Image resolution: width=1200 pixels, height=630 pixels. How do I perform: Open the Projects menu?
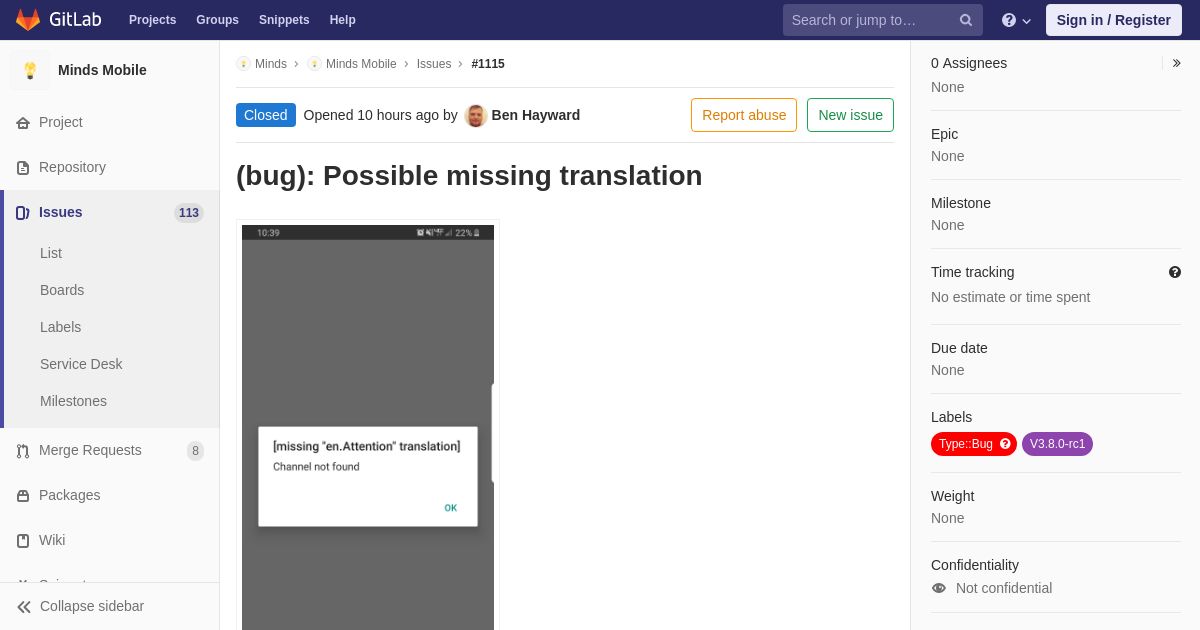152,20
